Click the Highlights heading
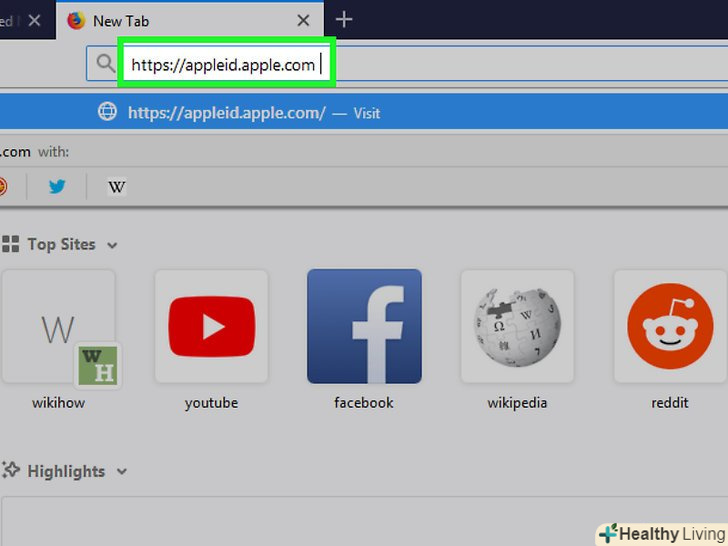Screen dimensions: 728x546 pyautogui.click(x=66, y=471)
